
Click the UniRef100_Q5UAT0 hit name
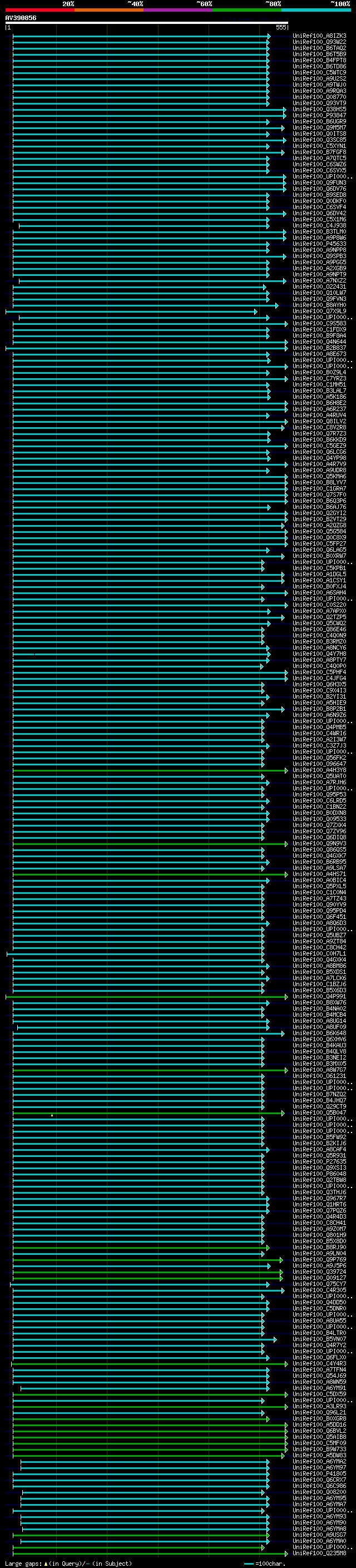pos(319,776)
